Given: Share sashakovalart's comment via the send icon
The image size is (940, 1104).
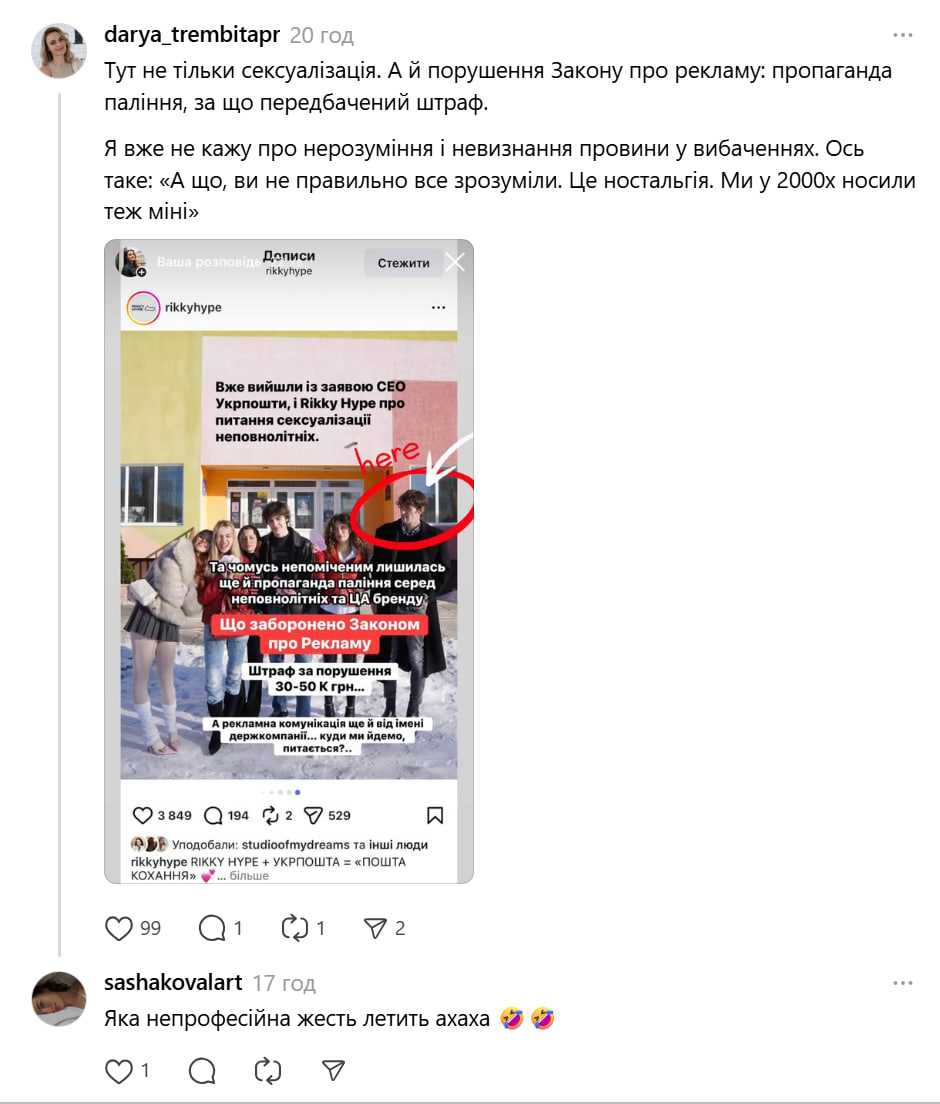Looking at the screenshot, I should (x=333, y=1071).
